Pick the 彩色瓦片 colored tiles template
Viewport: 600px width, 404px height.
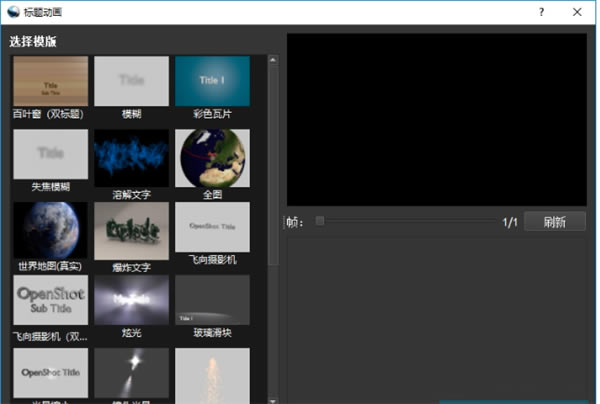(212, 81)
